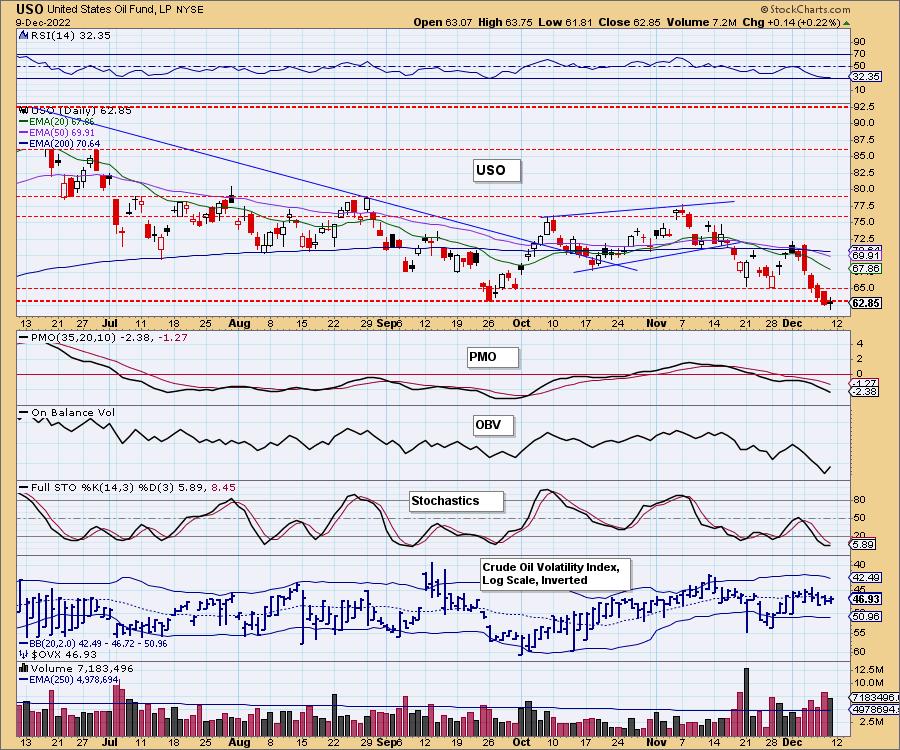The image size is (900, 750).
Task: Select the EMA(250) 4,978,694 legend entry
Action: 69,680
